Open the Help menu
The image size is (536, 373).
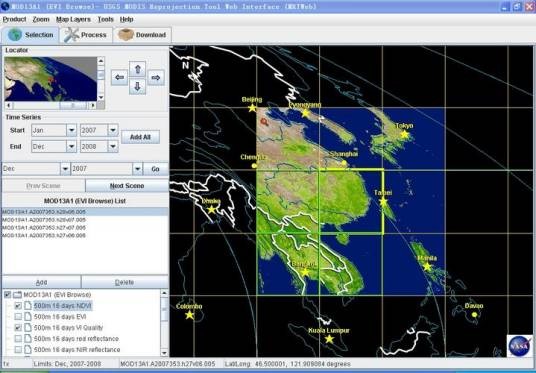126,19
